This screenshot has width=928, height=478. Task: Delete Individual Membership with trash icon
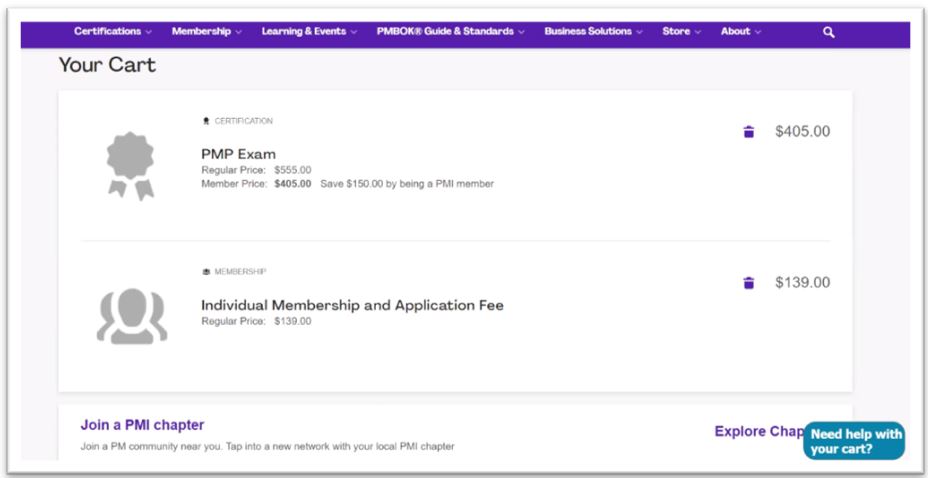749,283
